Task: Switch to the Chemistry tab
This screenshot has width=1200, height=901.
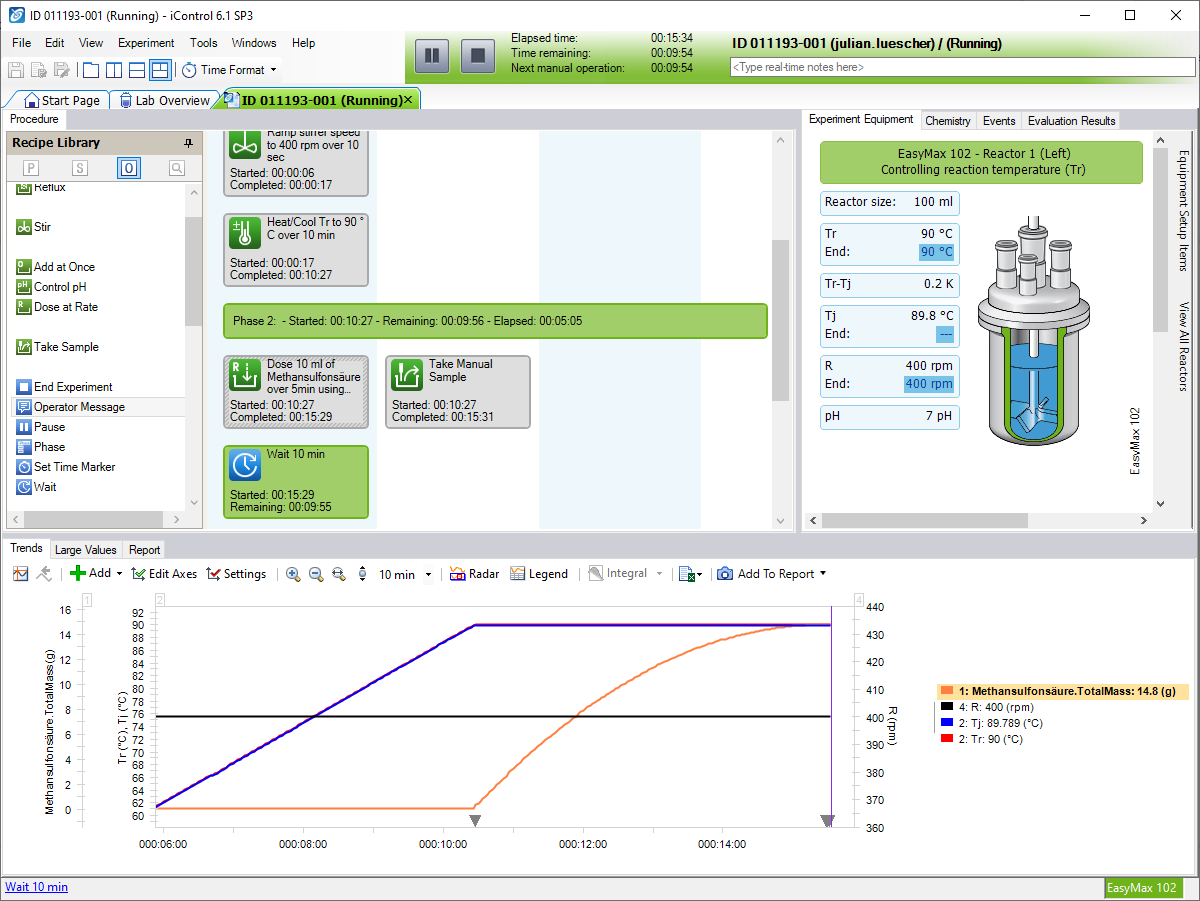Action: [948, 121]
